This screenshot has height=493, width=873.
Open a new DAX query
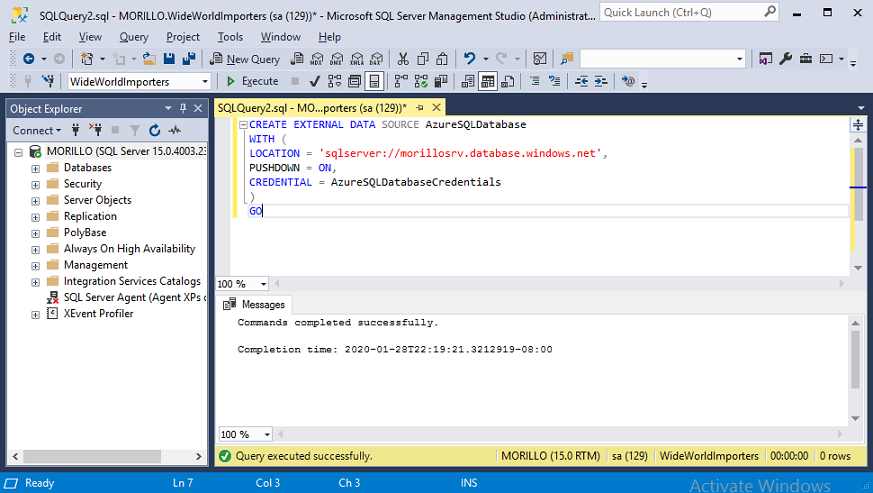pyautogui.click(x=377, y=58)
